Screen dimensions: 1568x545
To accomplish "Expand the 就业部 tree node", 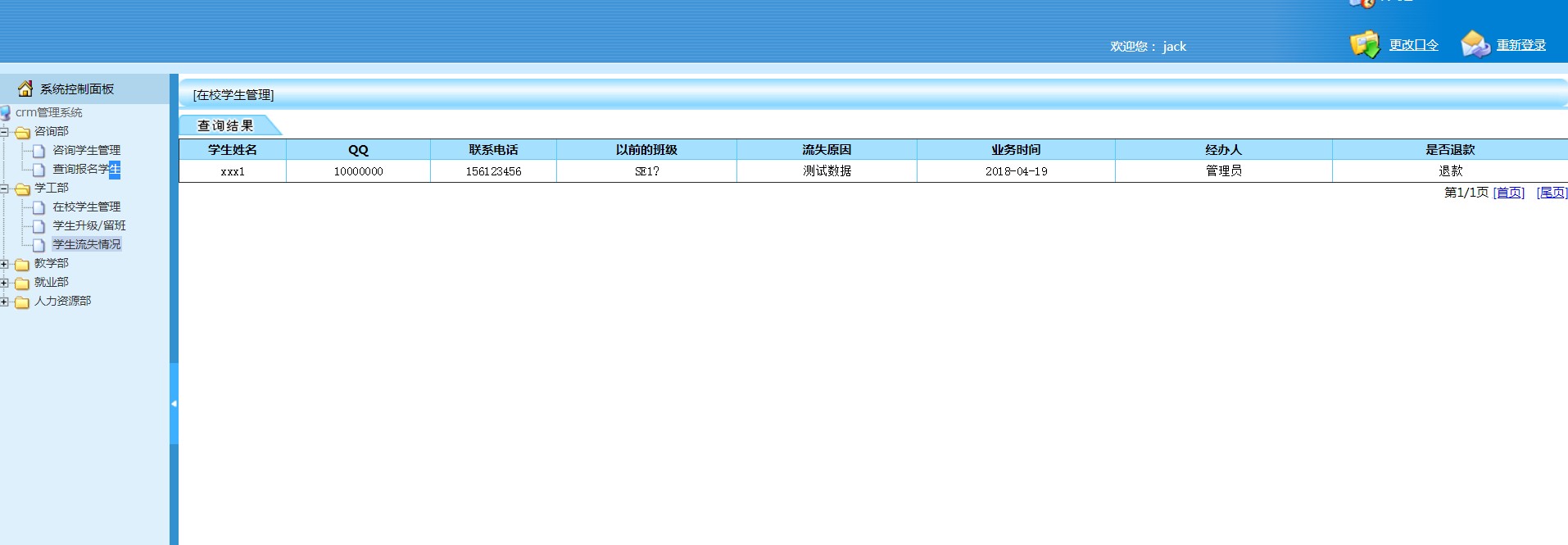I will [x=4, y=283].
